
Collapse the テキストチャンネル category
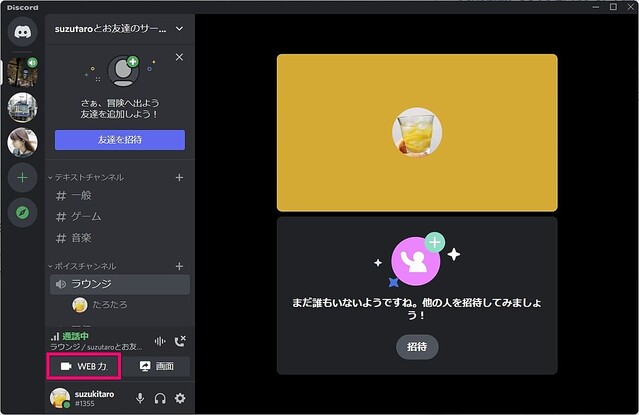[x=88, y=177]
